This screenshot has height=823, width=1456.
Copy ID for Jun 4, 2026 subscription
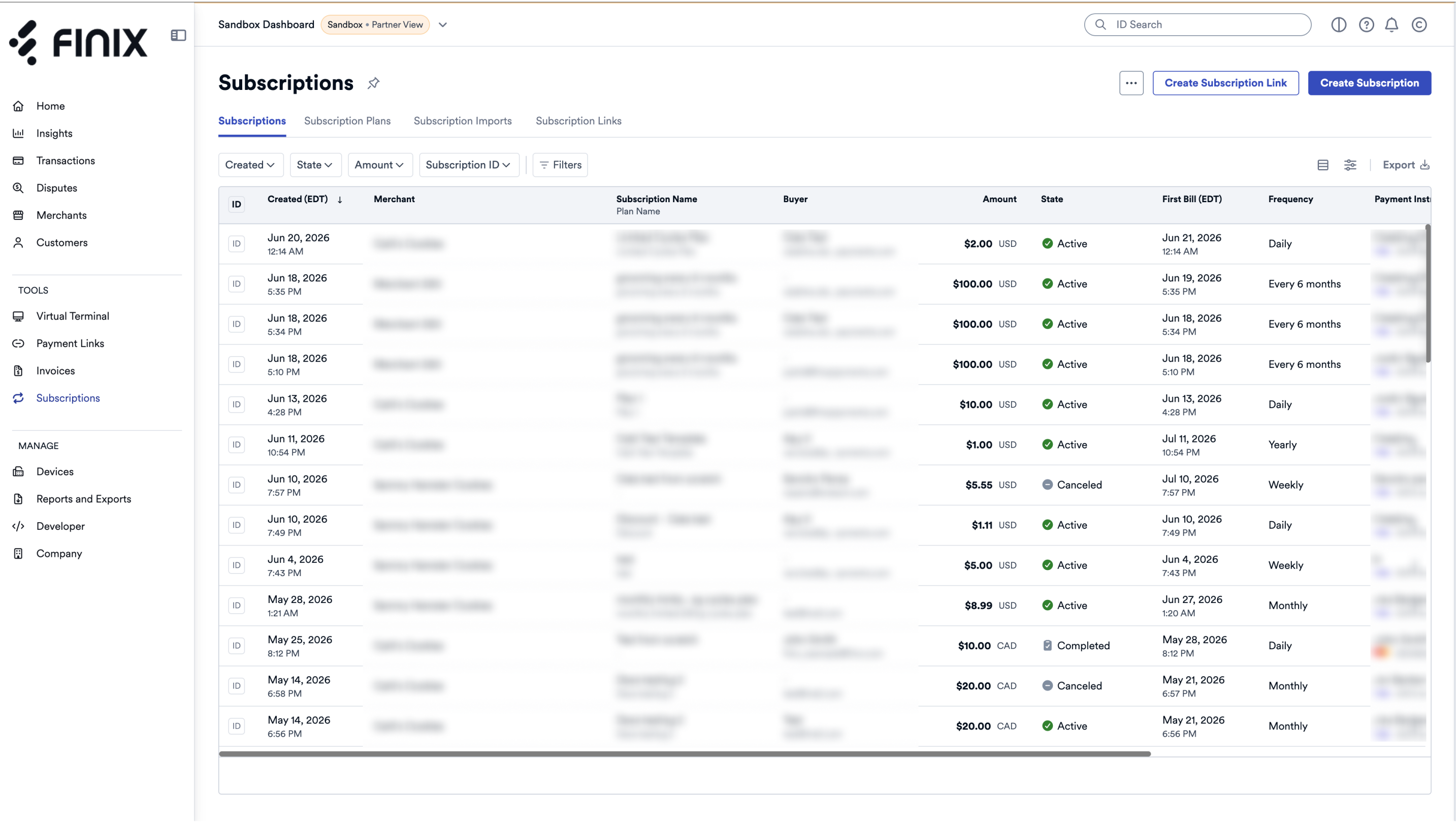pos(236,565)
